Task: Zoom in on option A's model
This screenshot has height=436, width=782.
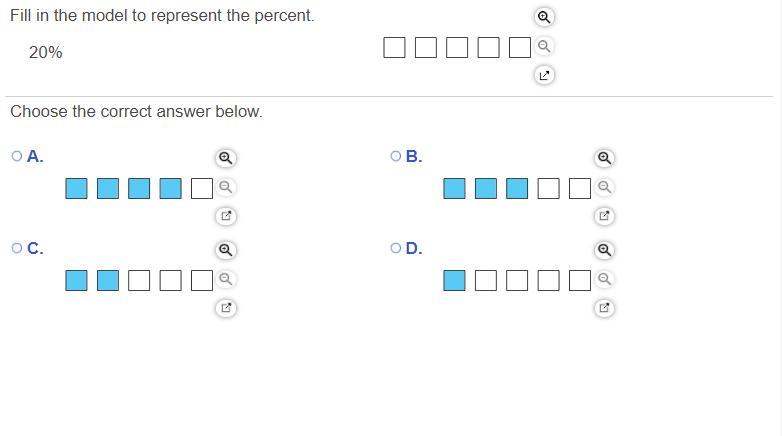Action: point(226,158)
